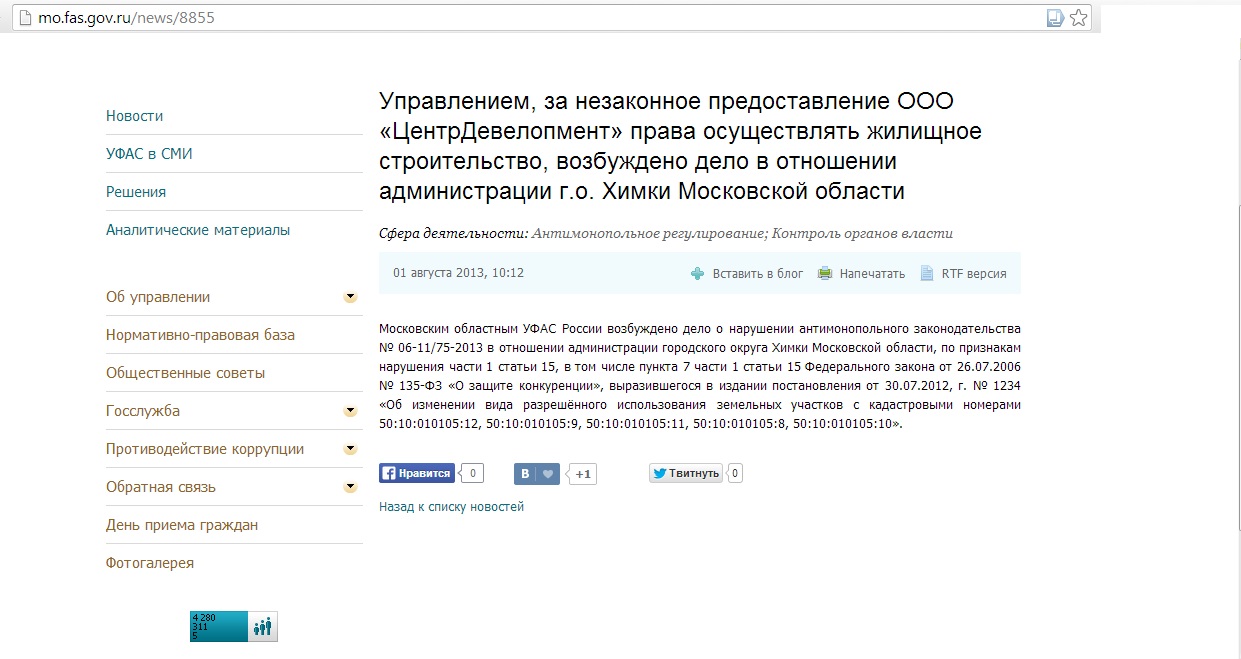
Task: Click the plus icon for Вставить в блог
Action: pos(698,273)
